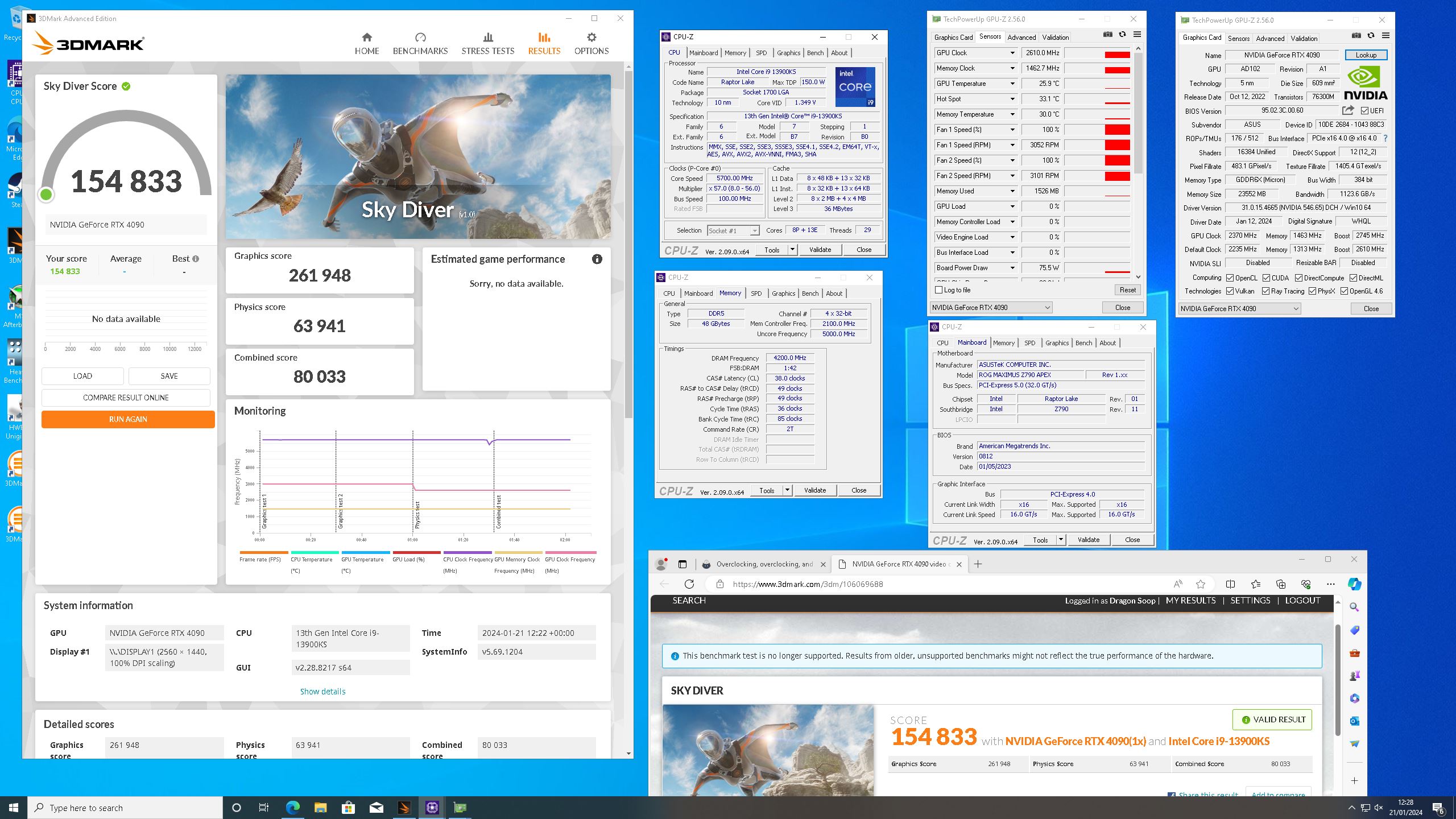Click Reset in GPU-Z Sensors
This screenshot has width=1456, height=819.
click(x=1127, y=290)
